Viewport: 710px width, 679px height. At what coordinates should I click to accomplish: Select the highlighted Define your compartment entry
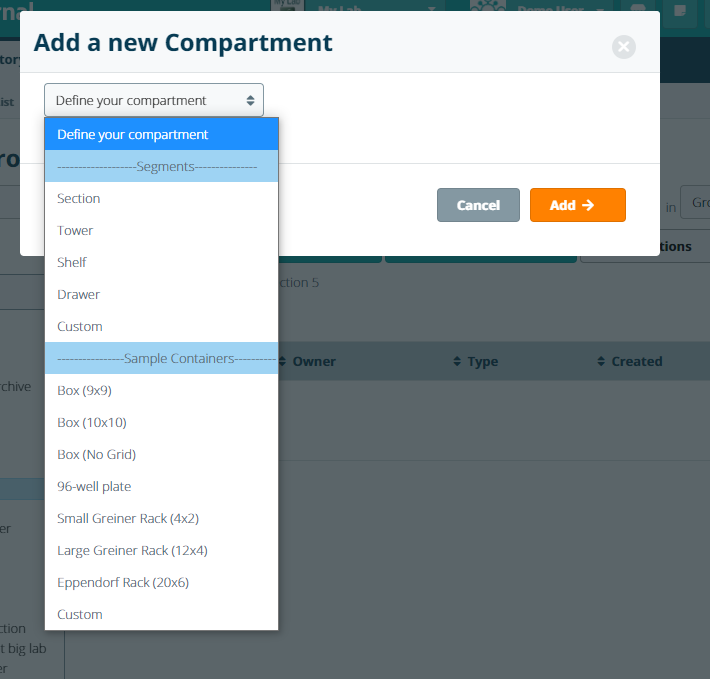[x=133, y=134]
